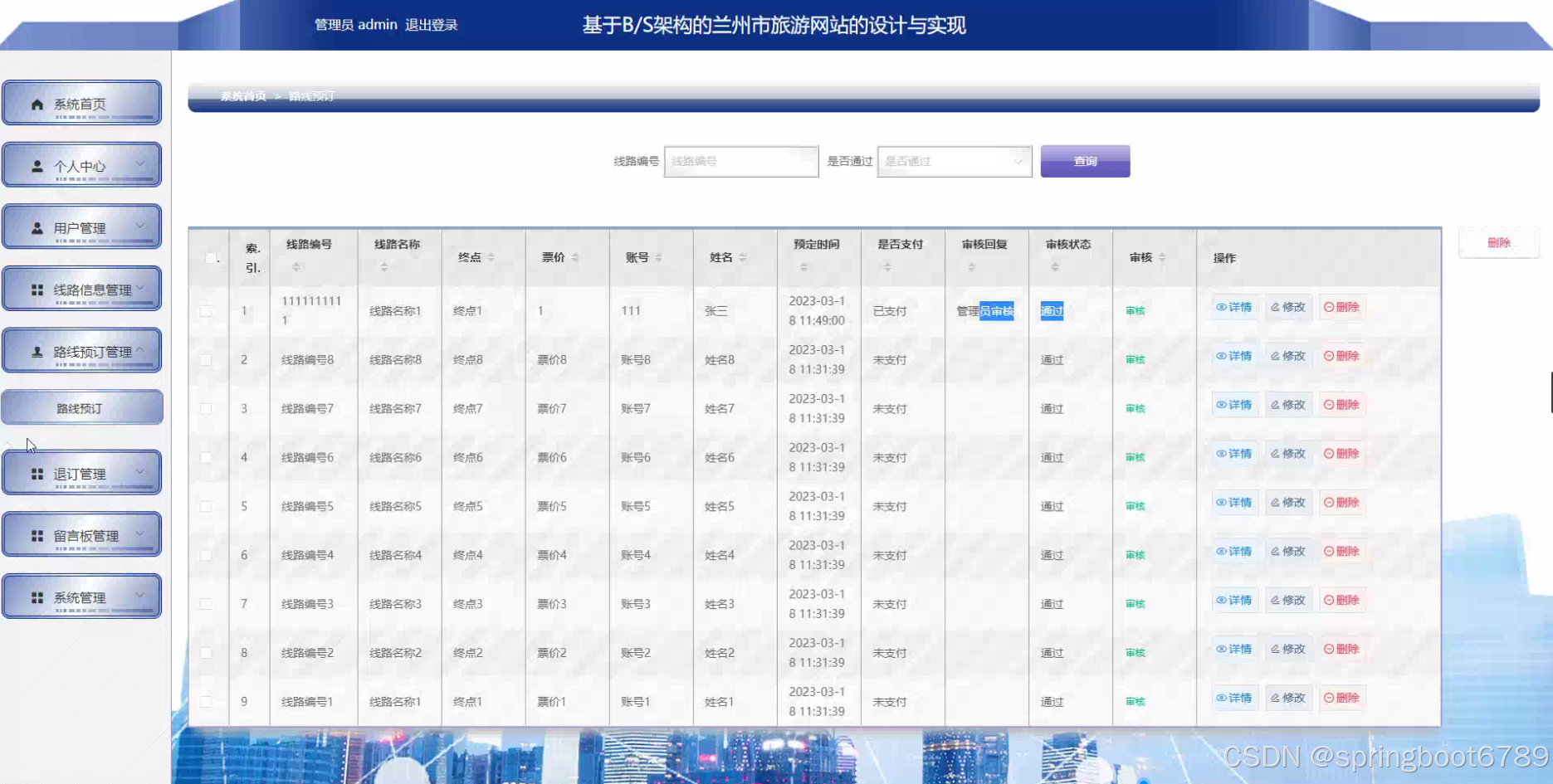Click the grid icon beside 系统管理

pyautogui.click(x=37, y=597)
